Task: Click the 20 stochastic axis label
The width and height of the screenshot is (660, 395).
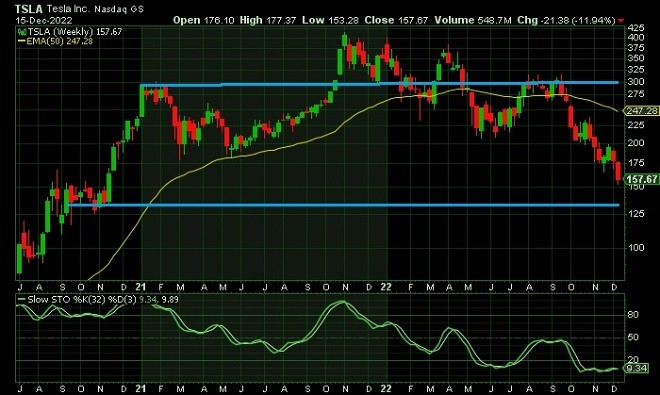Action: click(x=633, y=360)
